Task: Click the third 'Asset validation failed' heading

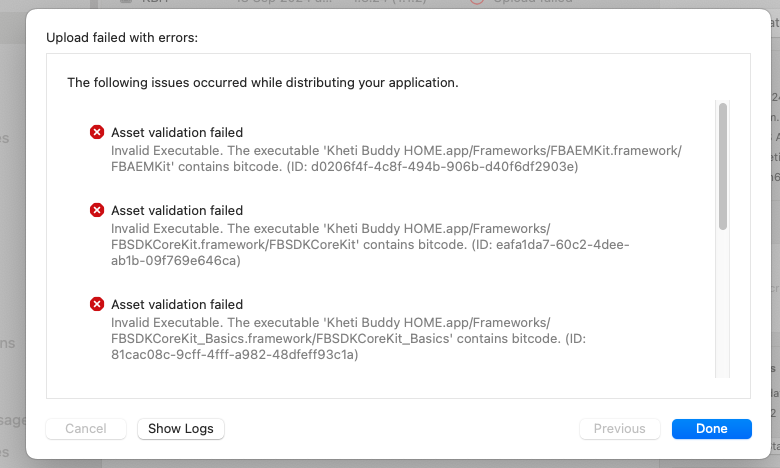Action: [177, 304]
